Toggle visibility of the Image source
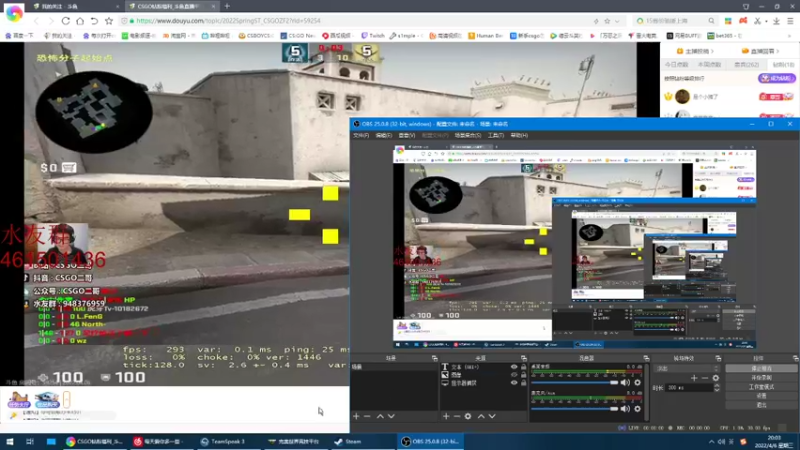Viewport: 800px width, 450px height. tap(514, 374)
